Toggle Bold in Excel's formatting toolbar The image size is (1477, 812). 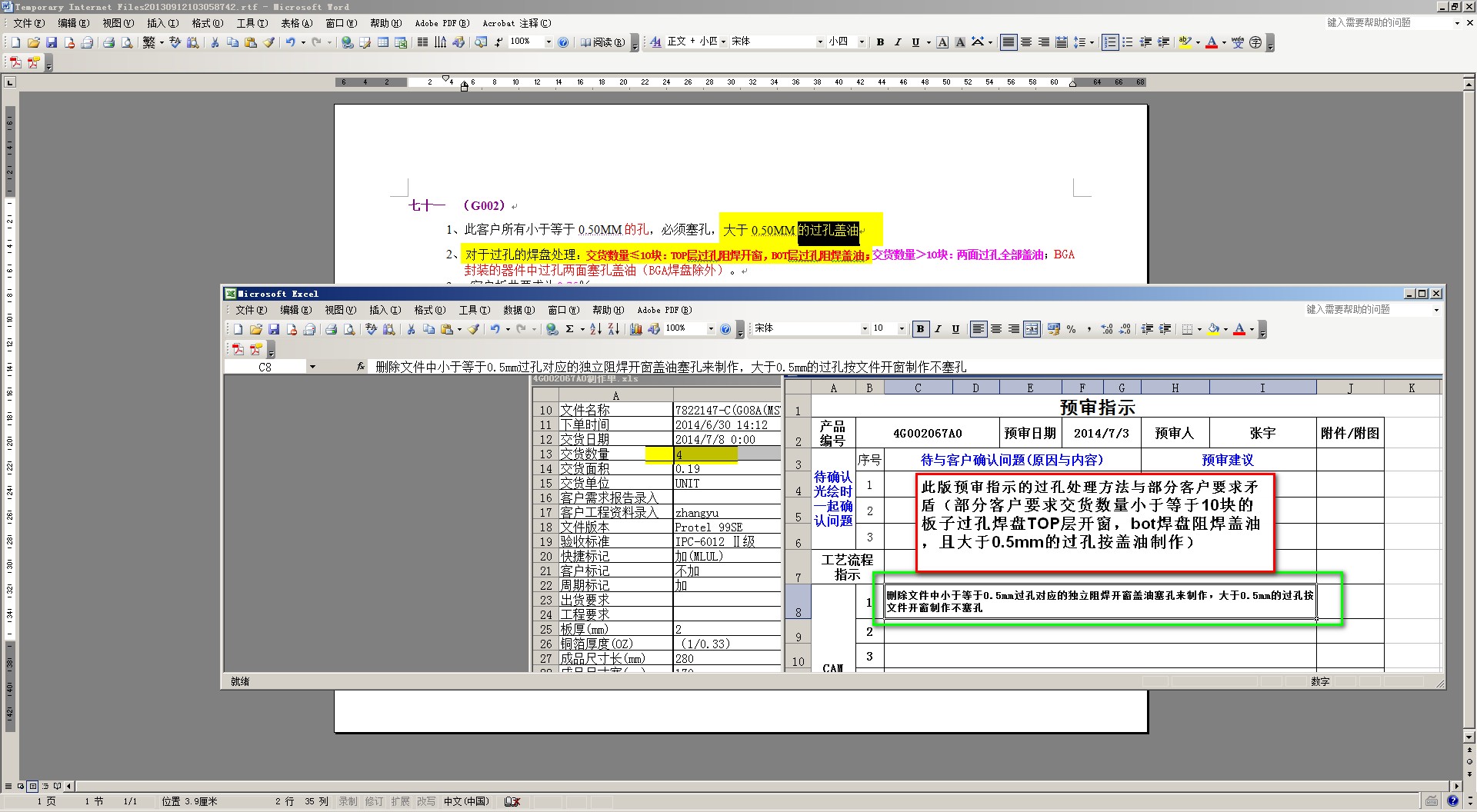click(x=920, y=329)
